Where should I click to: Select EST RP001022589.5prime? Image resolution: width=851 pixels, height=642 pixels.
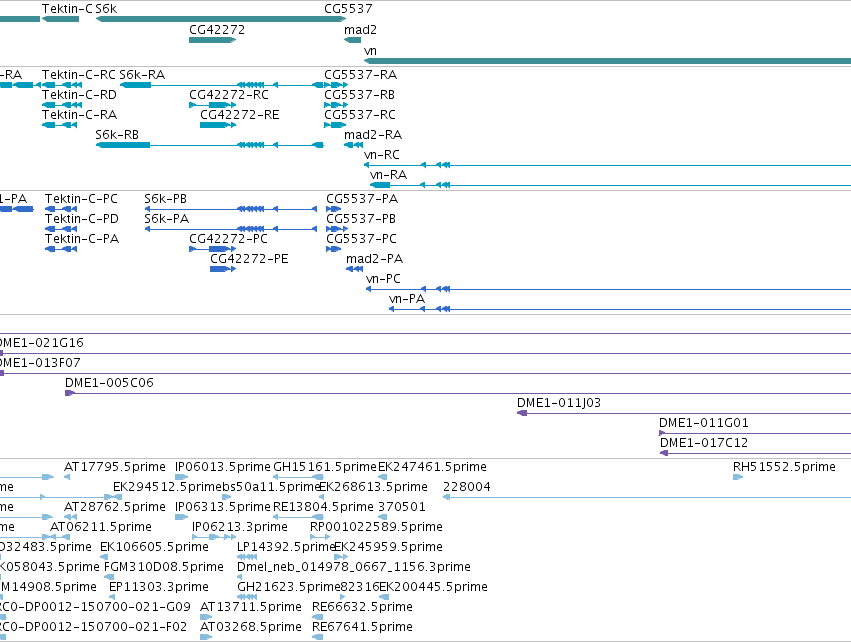click(x=320, y=537)
